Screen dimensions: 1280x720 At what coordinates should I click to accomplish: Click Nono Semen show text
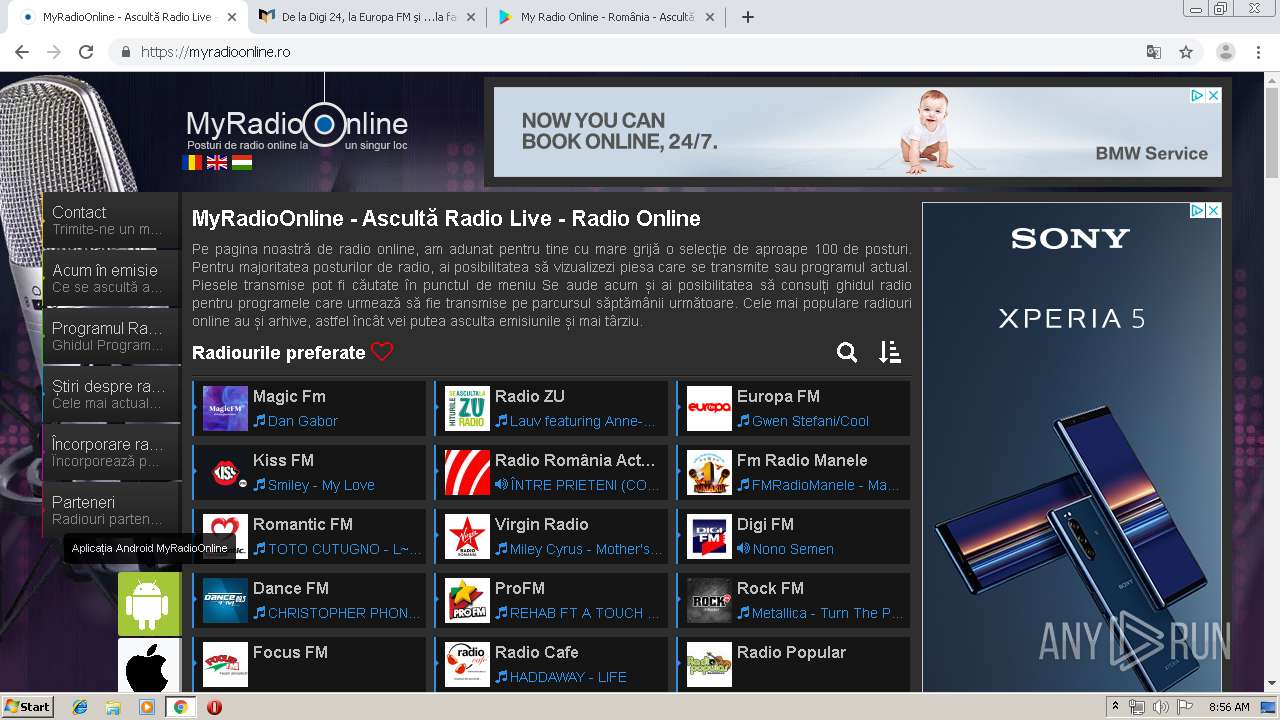coord(793,549)
